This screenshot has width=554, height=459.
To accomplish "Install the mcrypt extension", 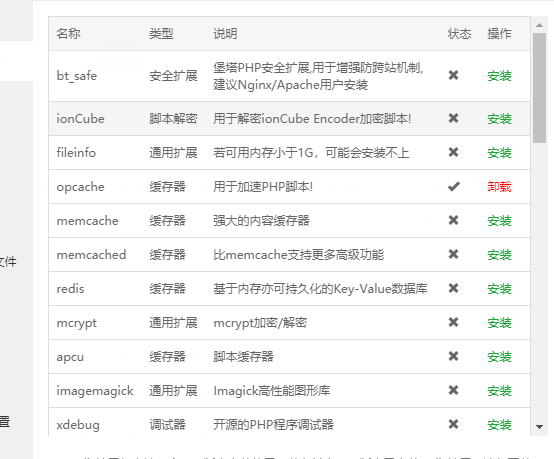I will 499,323.
